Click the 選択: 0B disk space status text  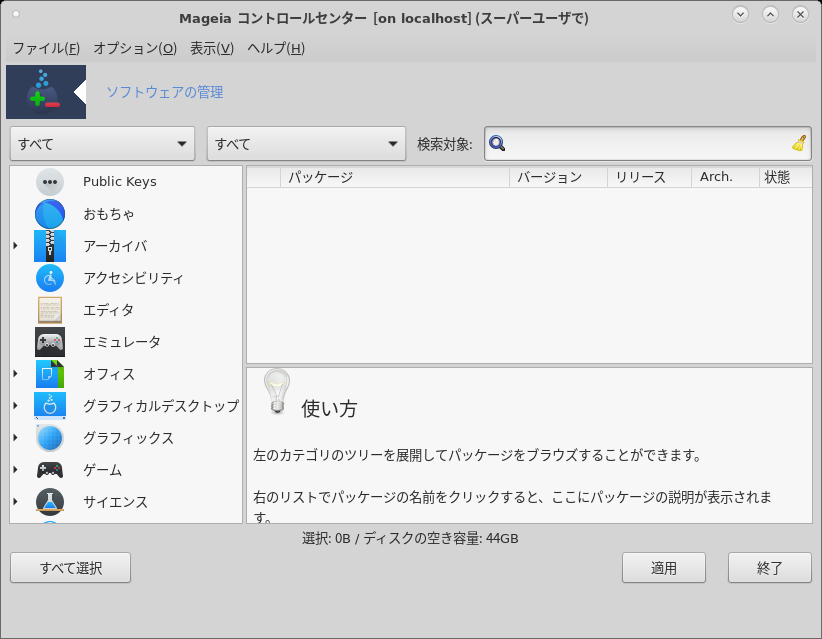[x=410, y=538]
